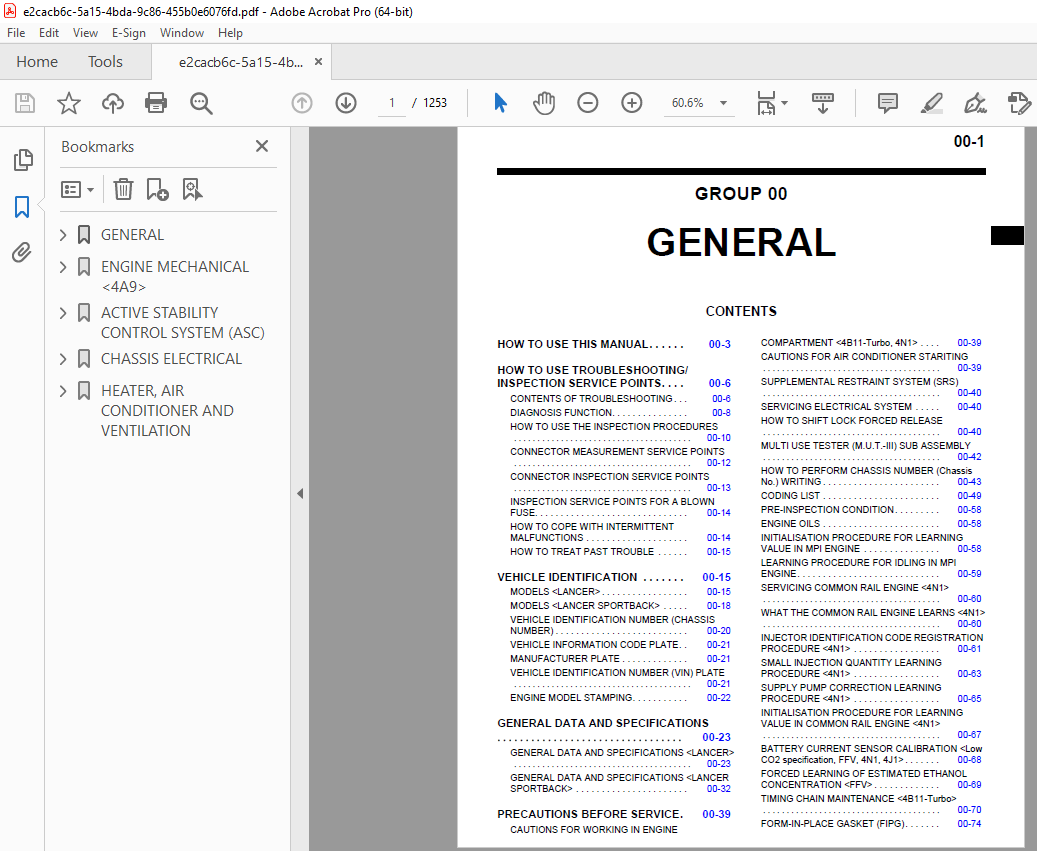
Task: Close the Bookmarks panel
Action: click(262, 146)
